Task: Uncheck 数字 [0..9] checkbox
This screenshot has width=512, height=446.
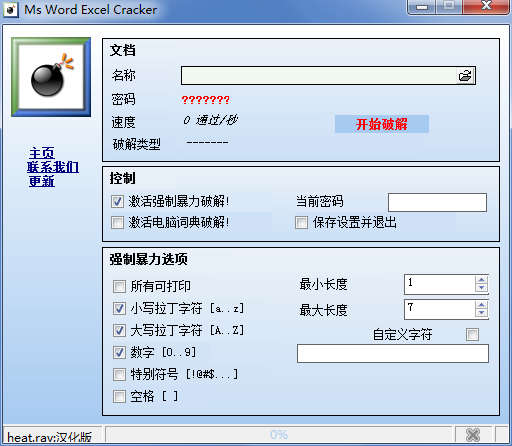Action: 119,352
